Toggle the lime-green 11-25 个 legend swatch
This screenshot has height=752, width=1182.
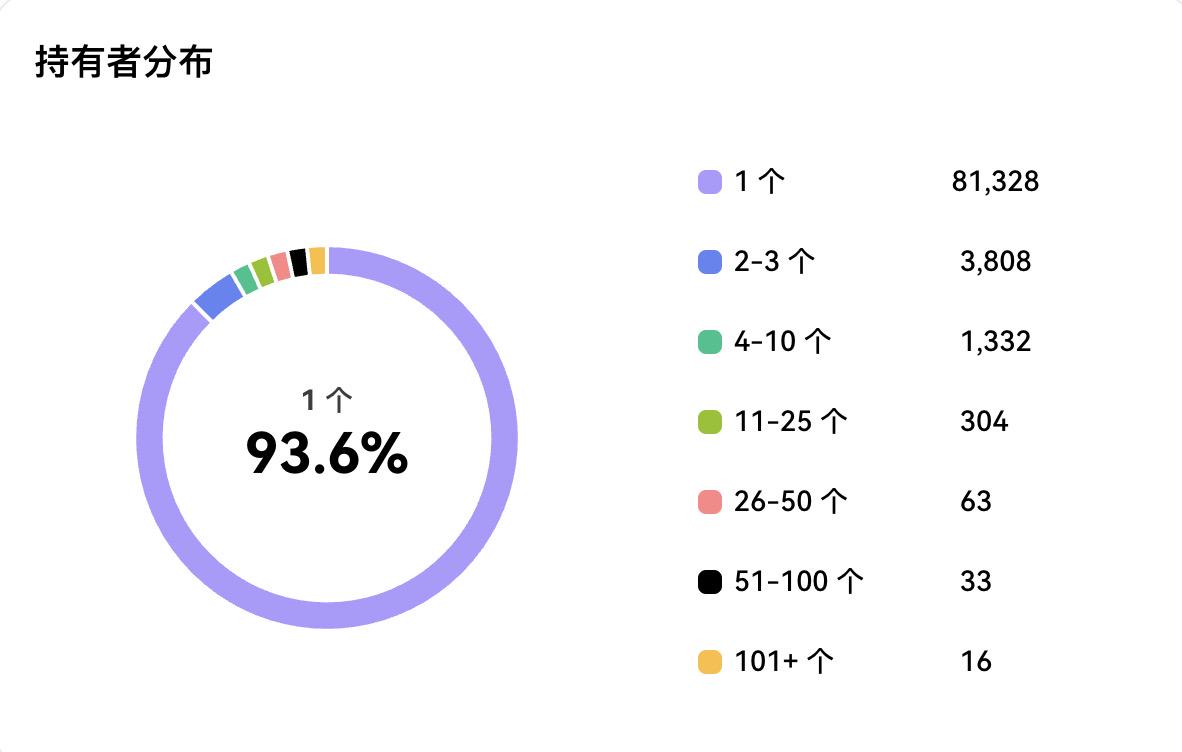(x=709, y=422)
